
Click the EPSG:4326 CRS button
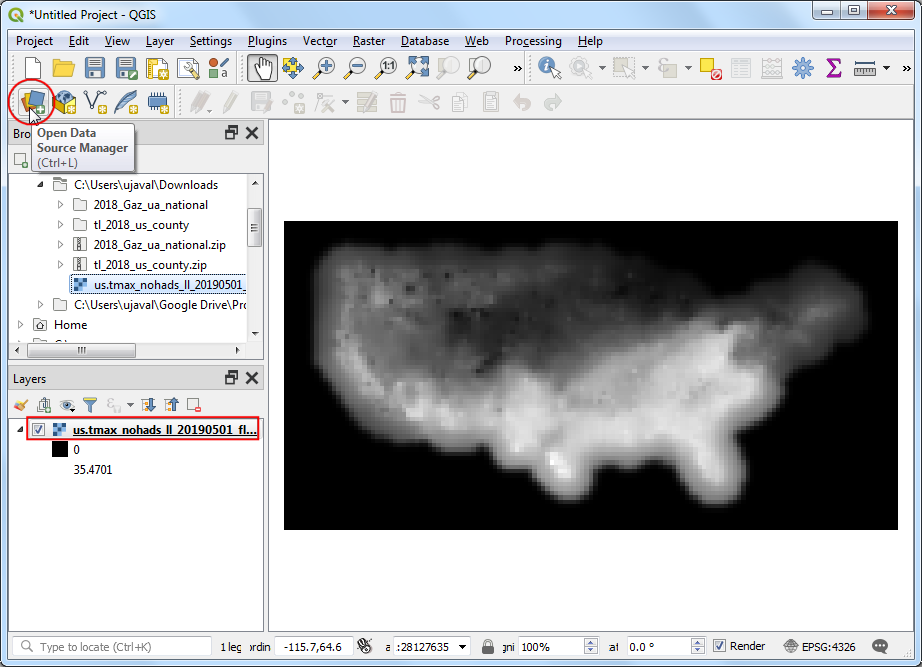coord(819,646)
